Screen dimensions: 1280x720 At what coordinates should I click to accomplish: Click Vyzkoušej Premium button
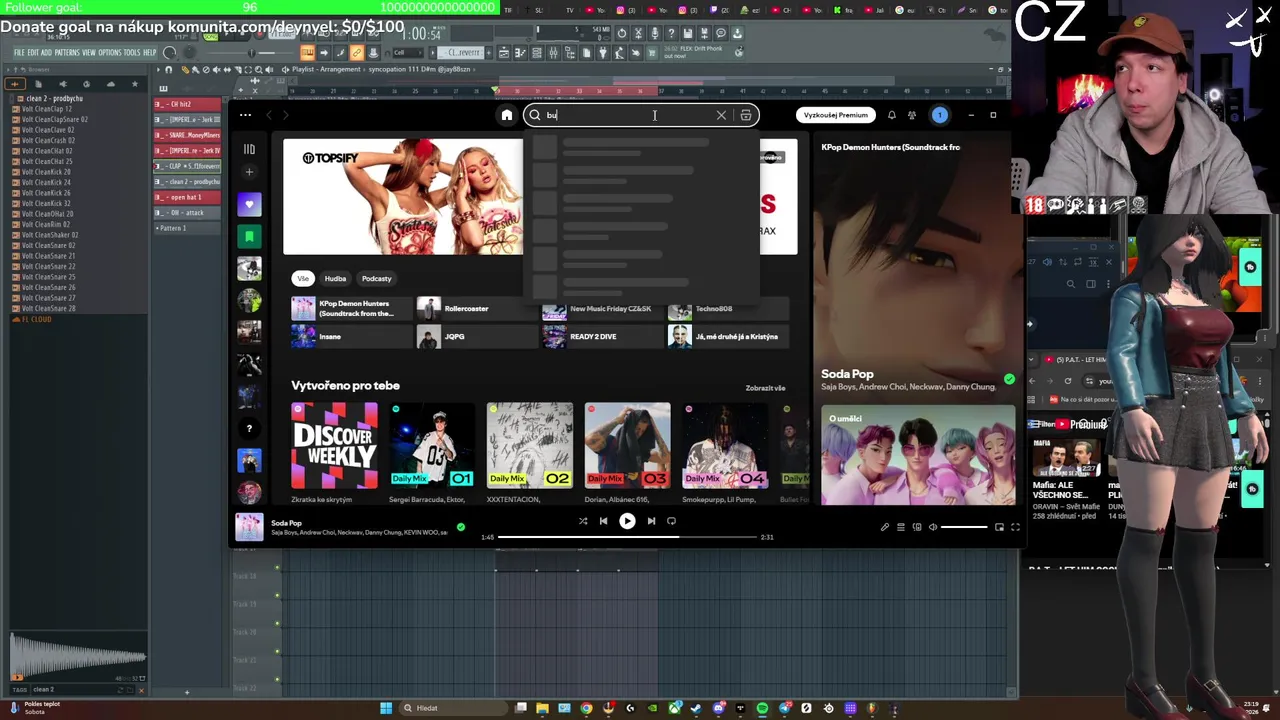pos(836,115)
